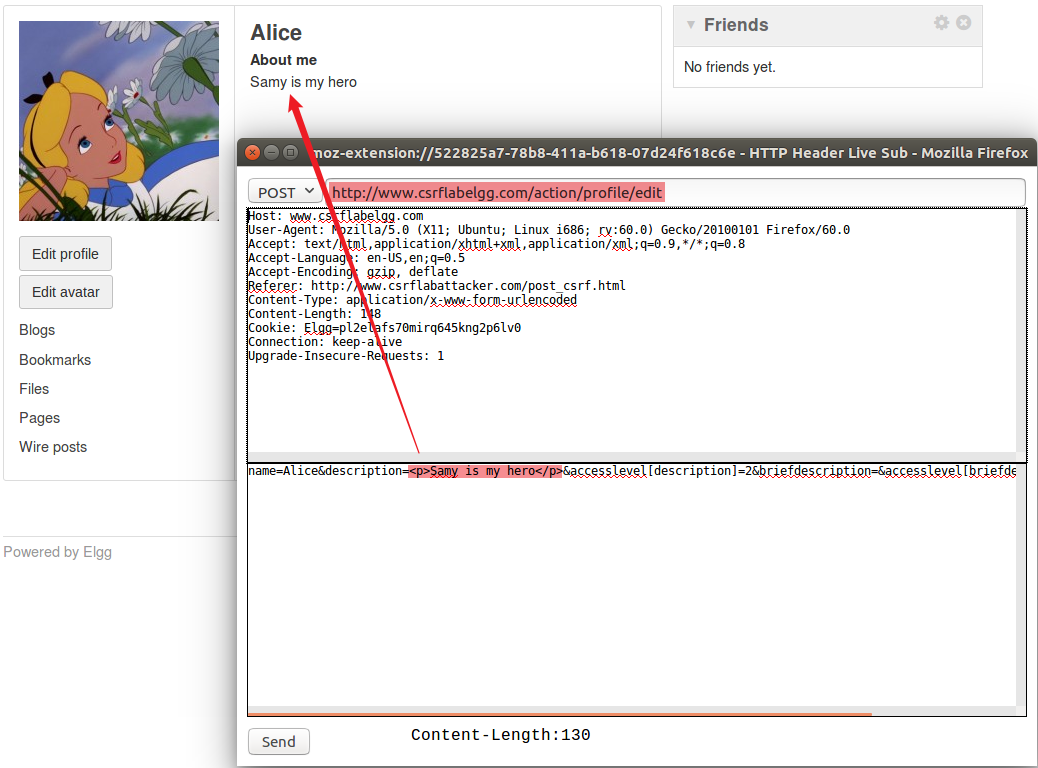This screenshot has width=1038, height=768.
Task: Click the User-Agent header line
Action: (x=549, y=230)
